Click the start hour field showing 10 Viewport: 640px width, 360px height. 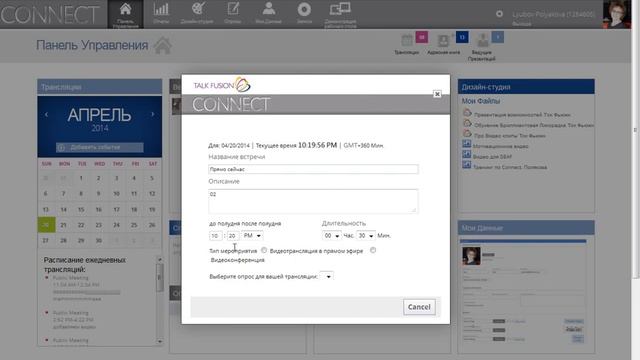click(x=215, y=236)
